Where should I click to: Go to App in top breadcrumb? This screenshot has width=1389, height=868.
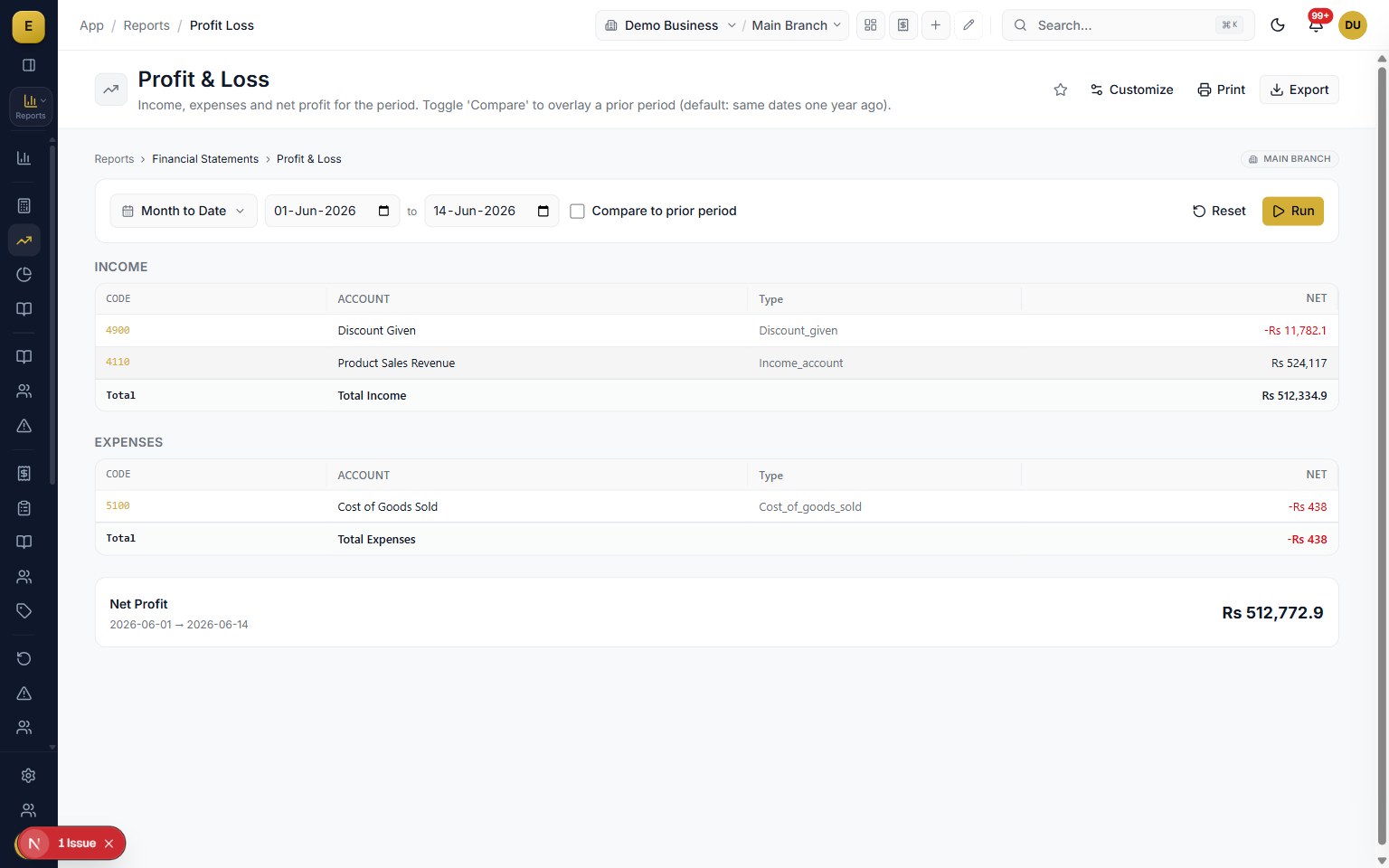pos(91,25)
